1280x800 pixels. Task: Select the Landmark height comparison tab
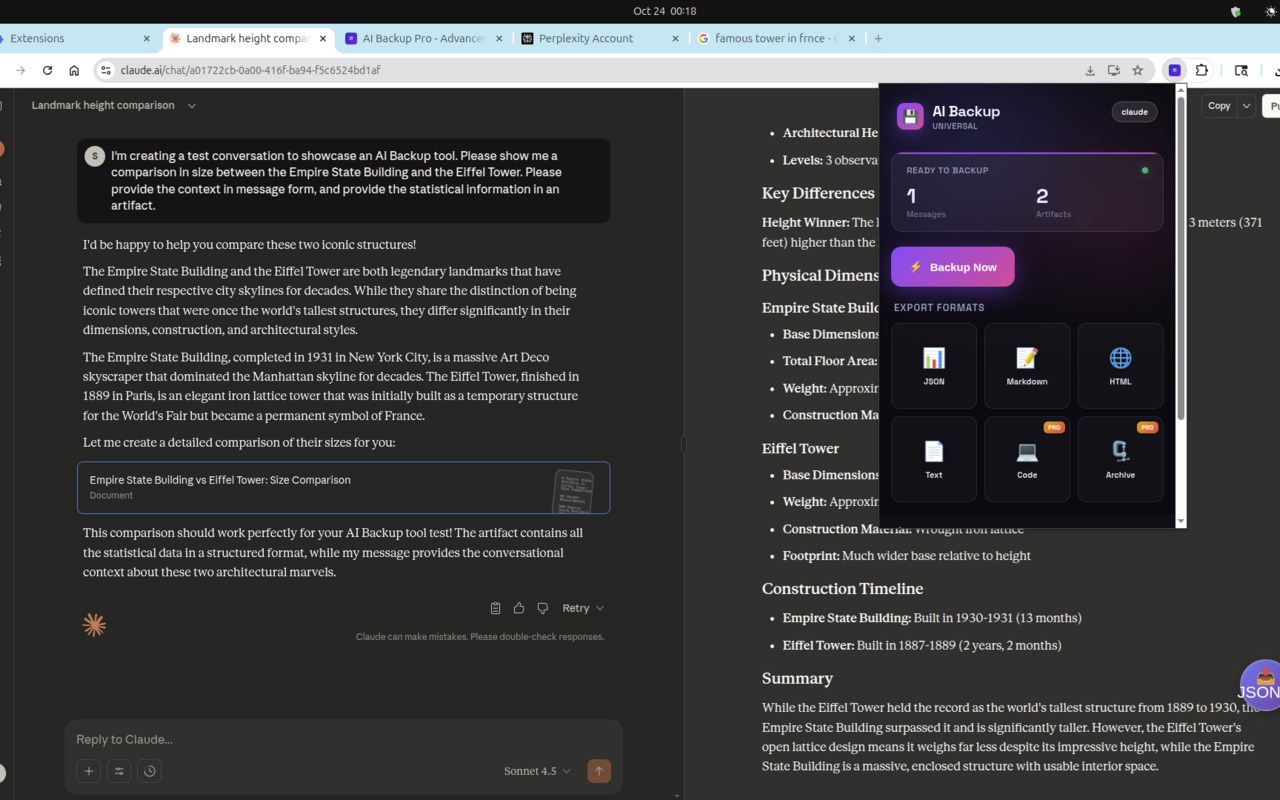click(x=248, y=38)
